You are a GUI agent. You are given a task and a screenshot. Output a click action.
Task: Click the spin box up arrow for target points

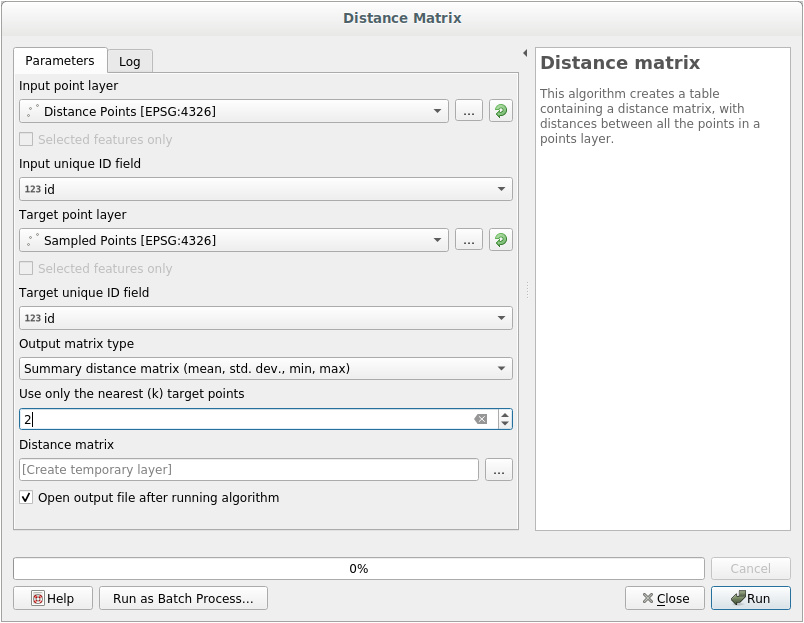[505, 414]
